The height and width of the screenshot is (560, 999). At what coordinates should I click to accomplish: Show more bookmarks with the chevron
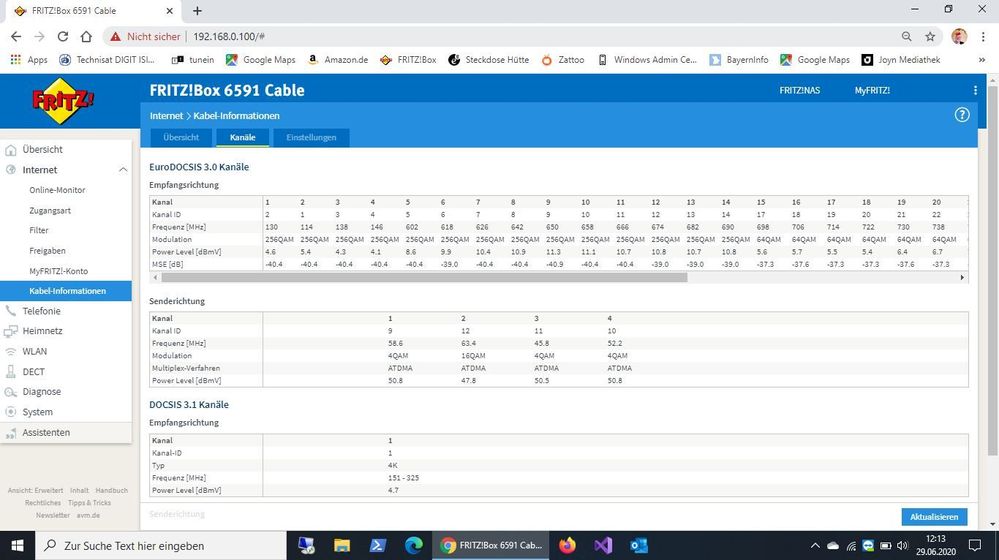982,60
